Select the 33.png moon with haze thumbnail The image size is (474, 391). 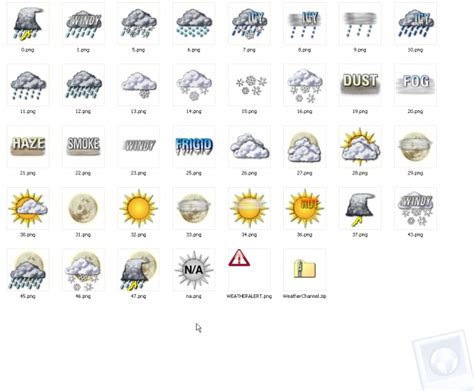[194, 208]
